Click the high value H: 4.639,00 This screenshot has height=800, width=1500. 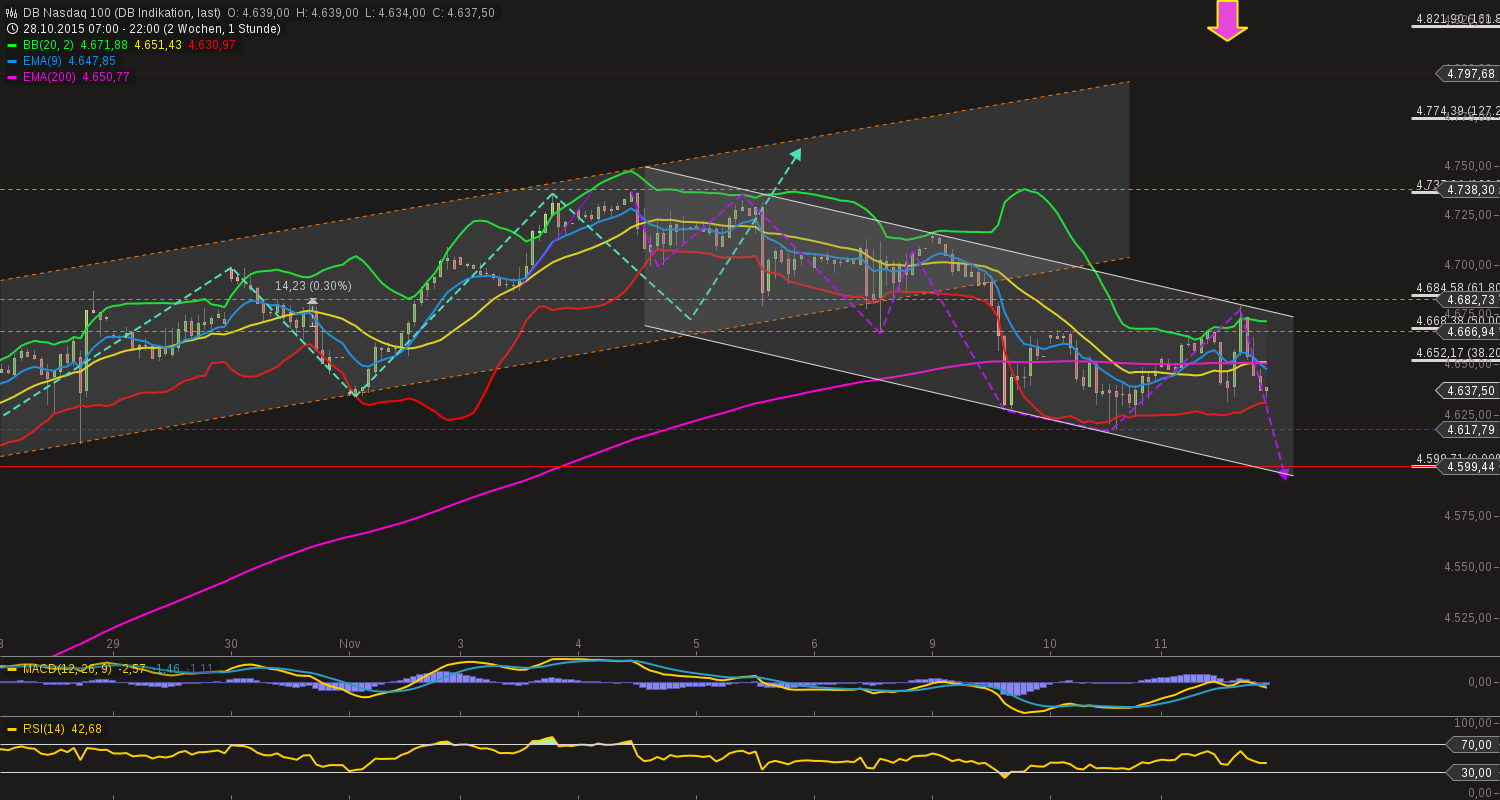click(328, 13)
